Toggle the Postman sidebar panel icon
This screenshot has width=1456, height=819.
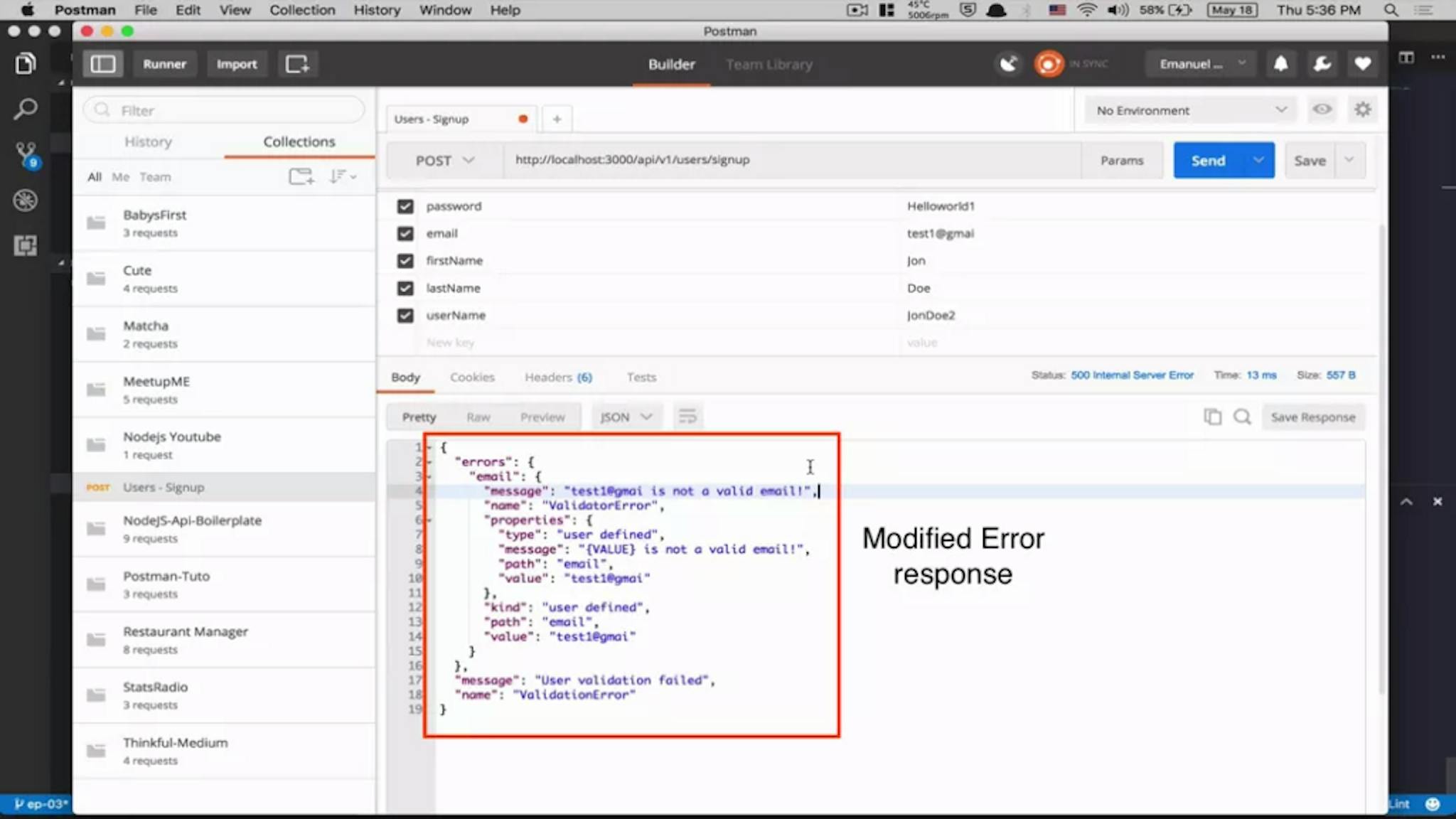point(103,64)
